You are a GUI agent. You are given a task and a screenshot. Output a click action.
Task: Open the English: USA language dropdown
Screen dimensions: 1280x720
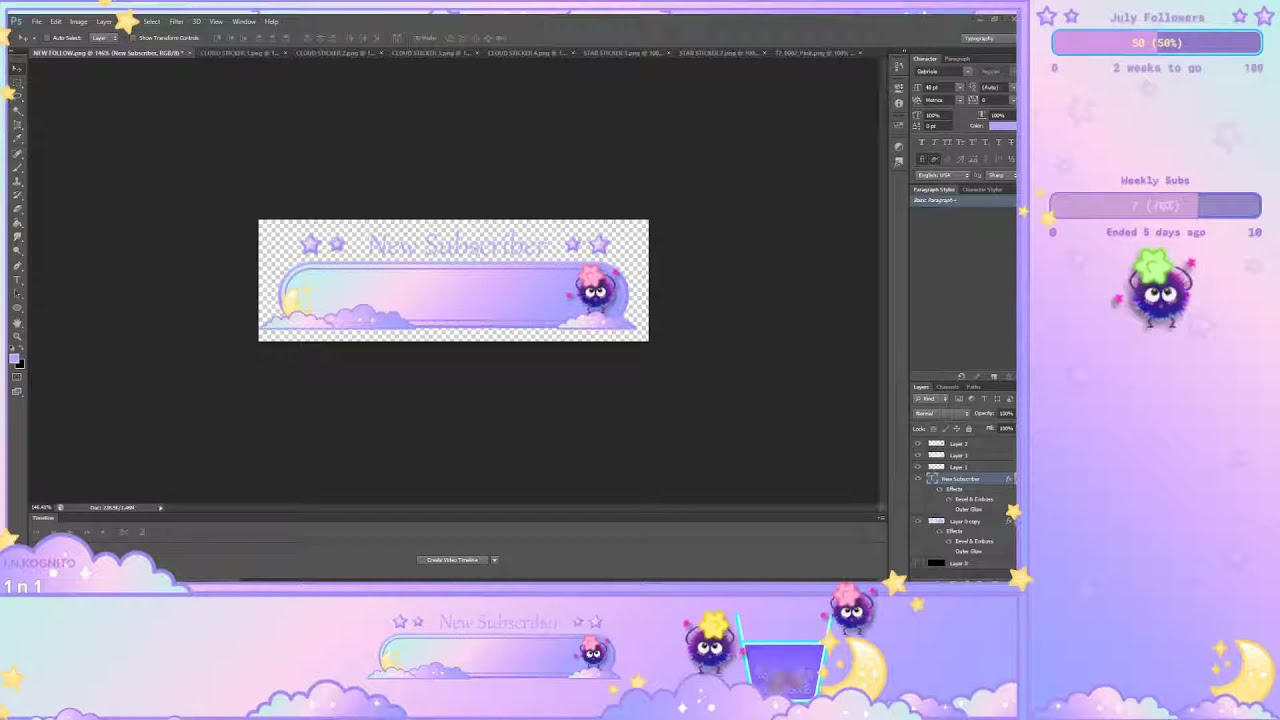(x=943, y=175)
